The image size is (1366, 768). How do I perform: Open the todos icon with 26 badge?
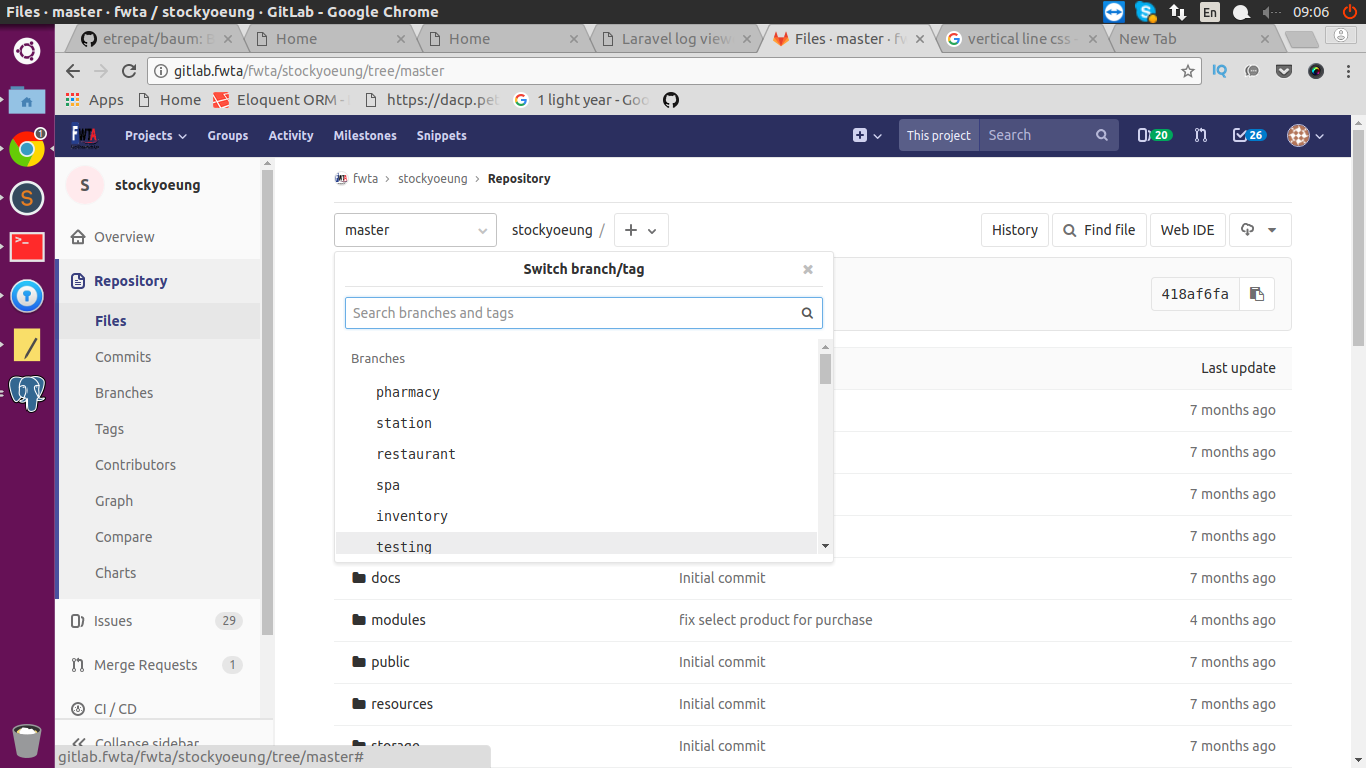click(1249, 135)
